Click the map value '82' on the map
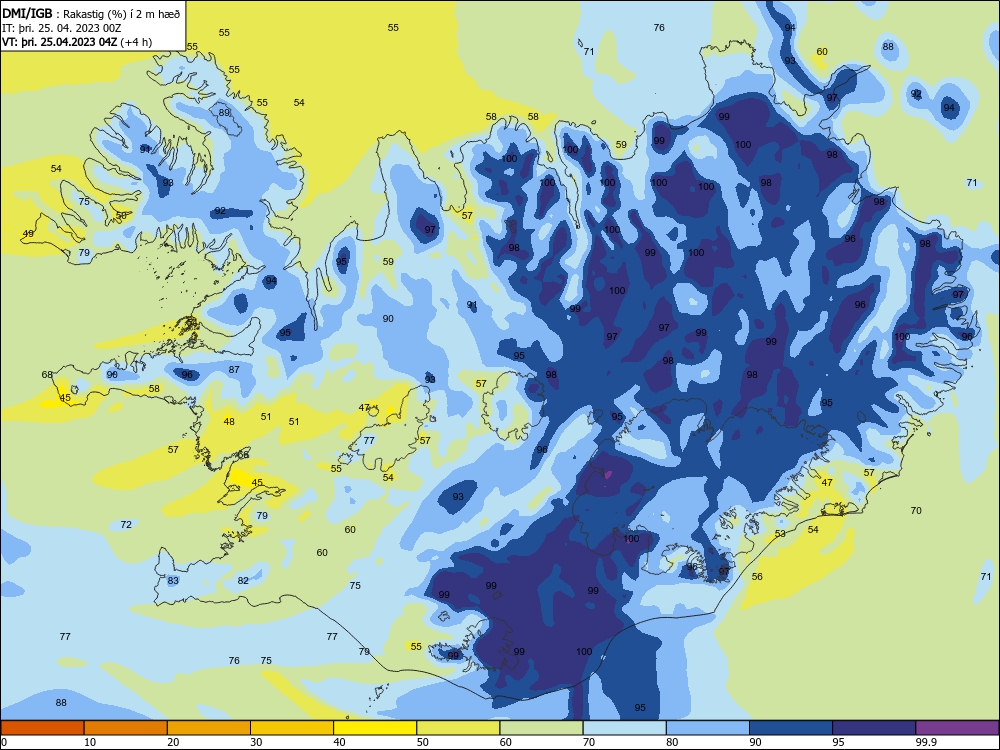 coord(243,580)
